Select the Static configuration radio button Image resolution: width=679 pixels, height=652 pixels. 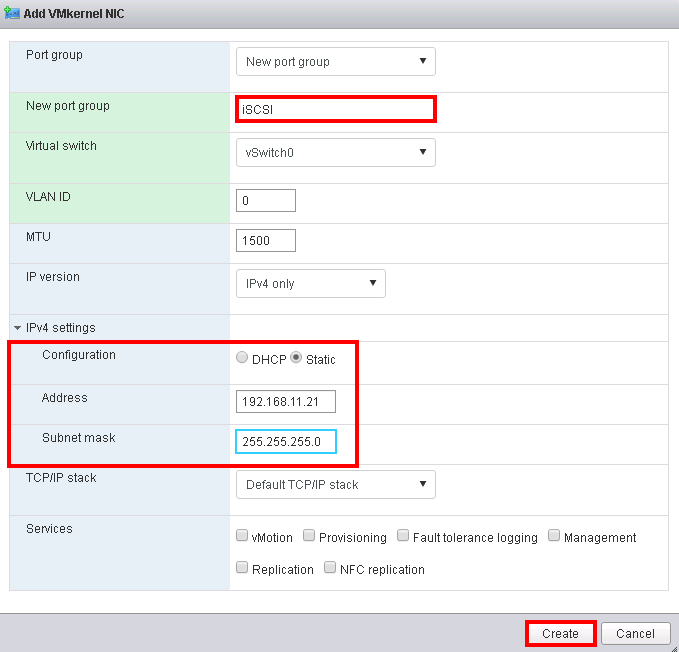click(296, 359)
